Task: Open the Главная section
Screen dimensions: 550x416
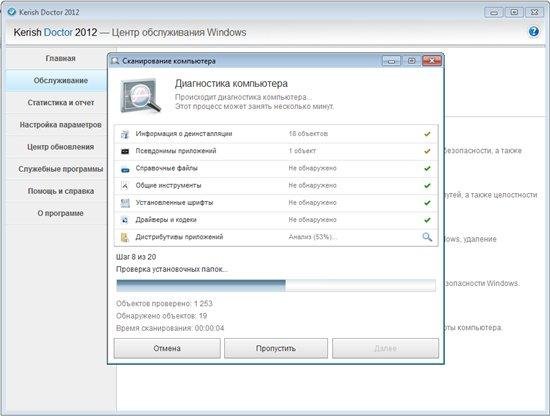Action: pos(60,58)
